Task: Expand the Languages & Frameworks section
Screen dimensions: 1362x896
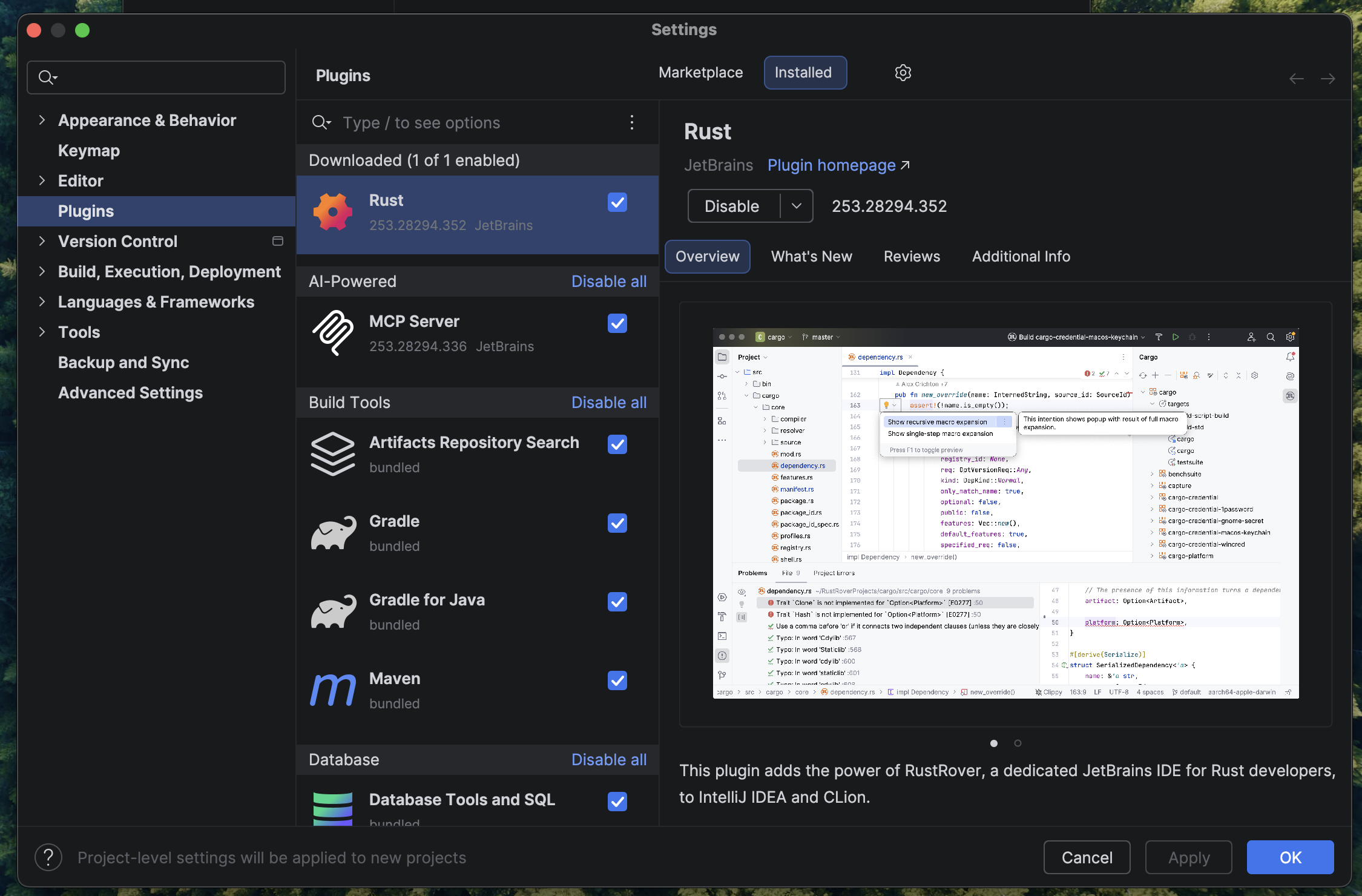Action: (42, 301)
